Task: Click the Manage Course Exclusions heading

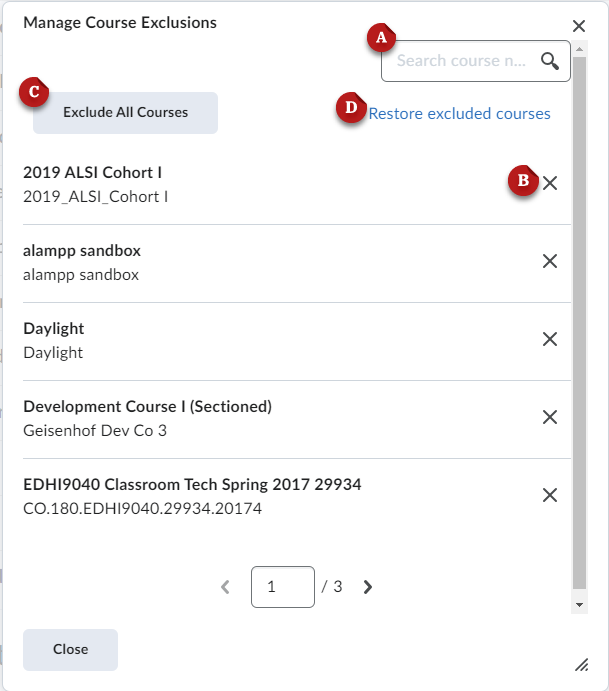Action: click(x=119, y=22)
